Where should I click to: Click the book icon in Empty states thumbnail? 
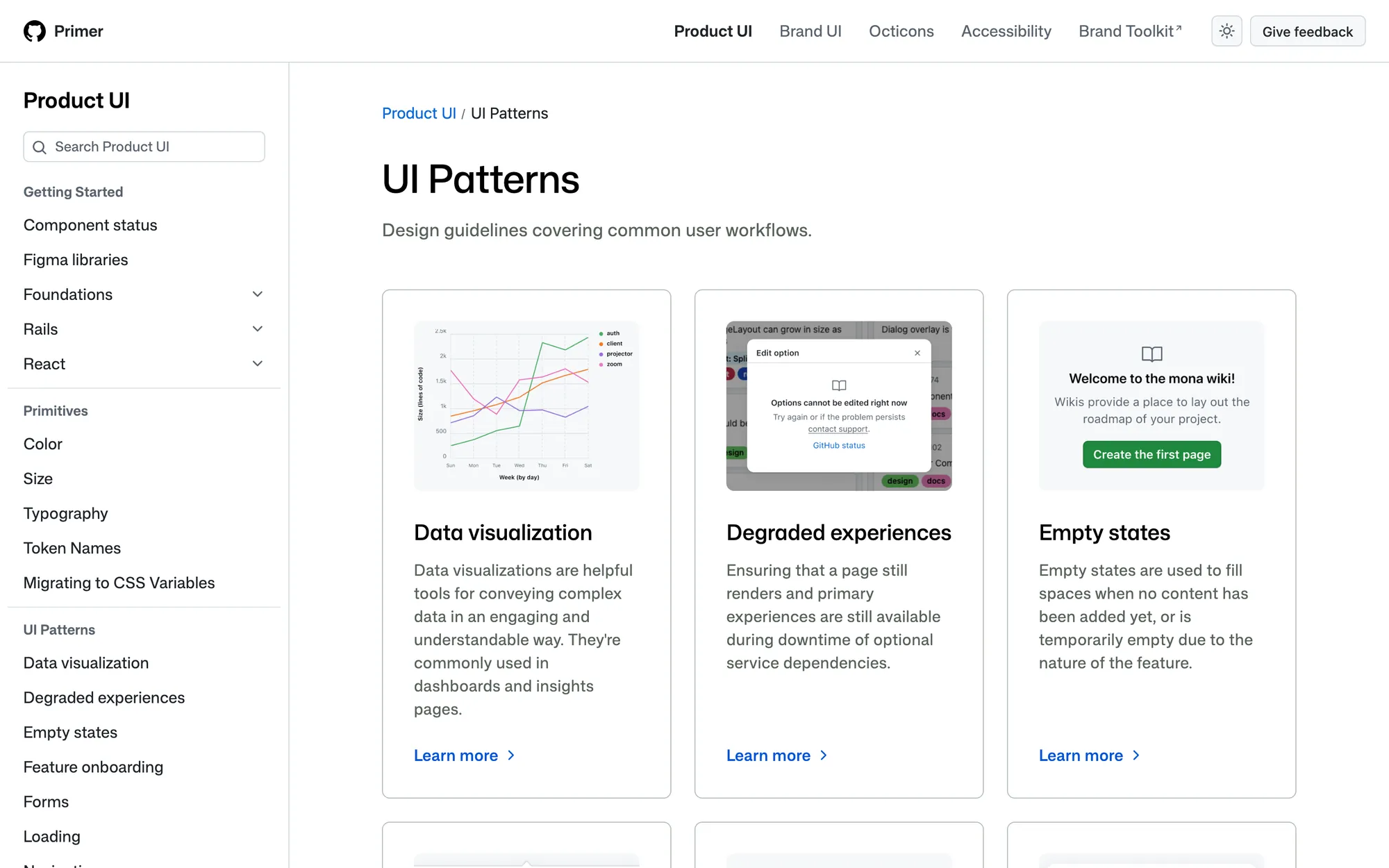1151,354
